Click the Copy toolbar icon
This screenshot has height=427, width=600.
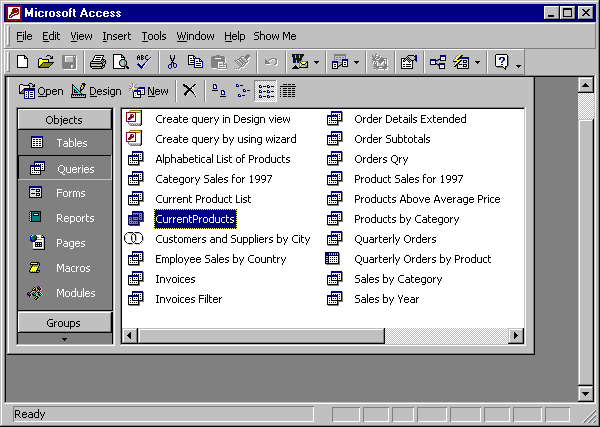tap(195, 62)
